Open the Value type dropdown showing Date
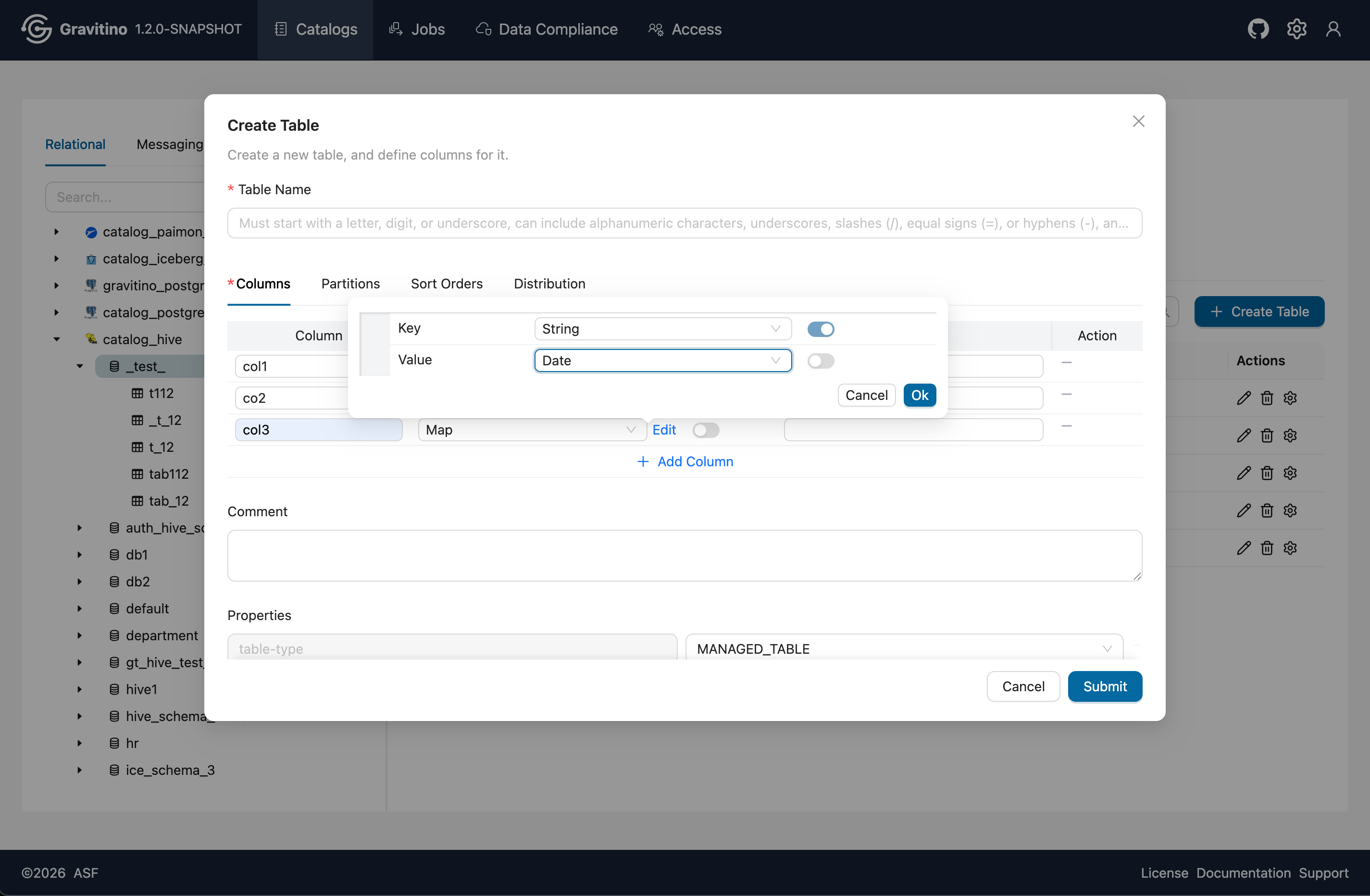The height and width of the screenshot is (896, 1370). 662,361
